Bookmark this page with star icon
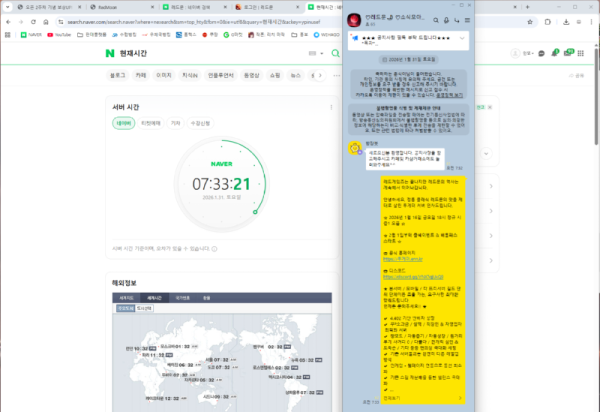The height and width of the screenshot is (412, 600). click(530, 22)
